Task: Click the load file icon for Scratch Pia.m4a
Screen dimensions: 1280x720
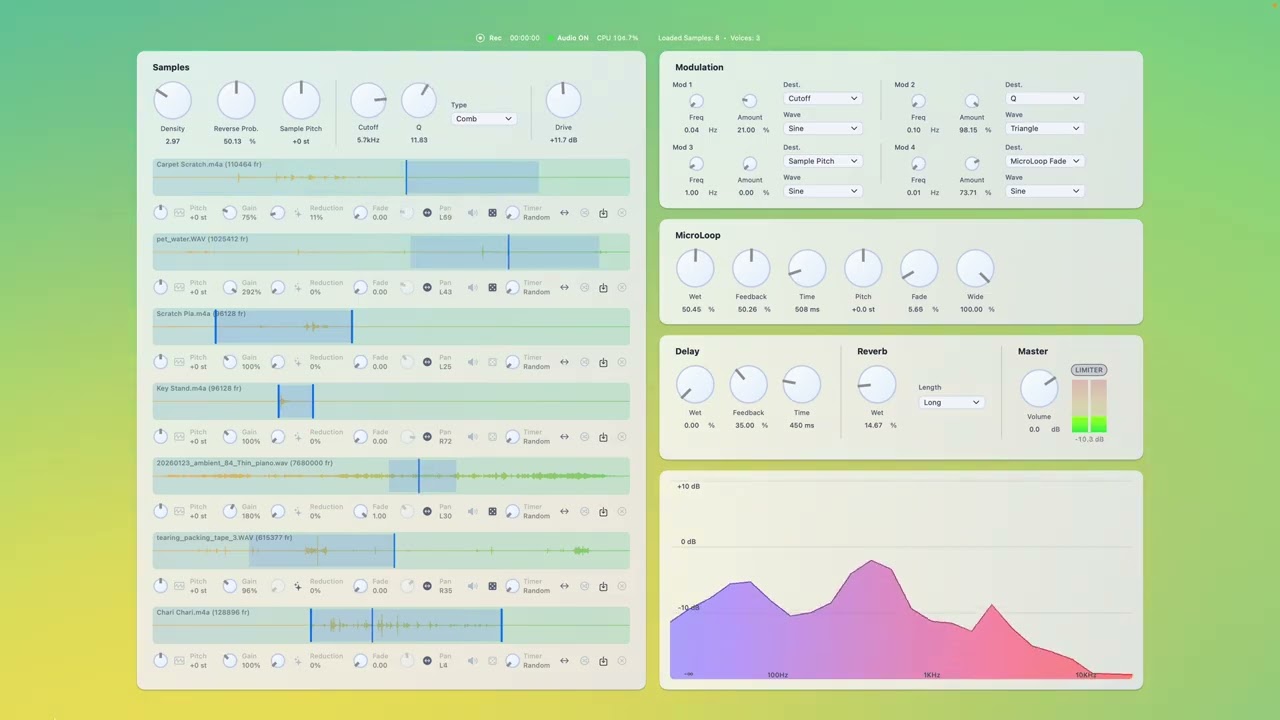Action: (603, 362)
